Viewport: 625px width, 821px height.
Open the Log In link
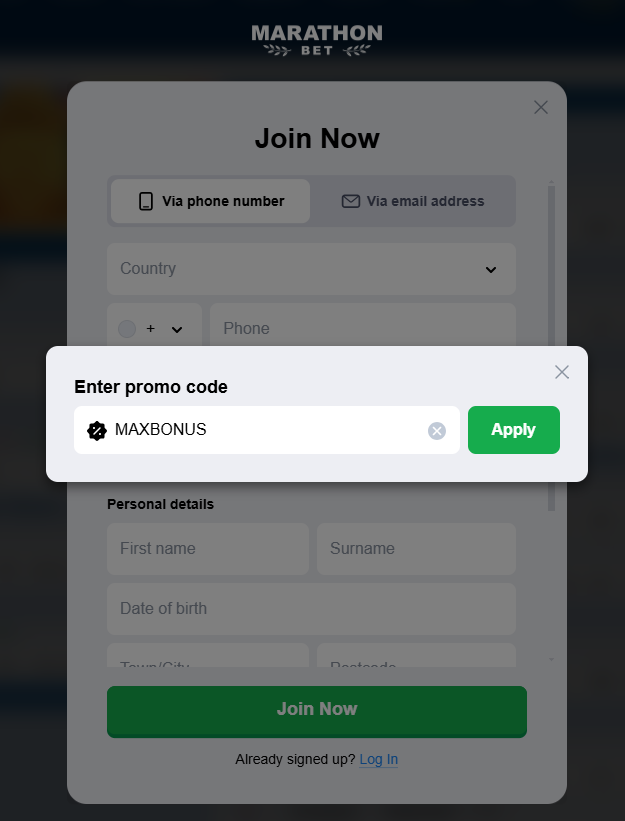pyautogui.click(x=378, y=759)
